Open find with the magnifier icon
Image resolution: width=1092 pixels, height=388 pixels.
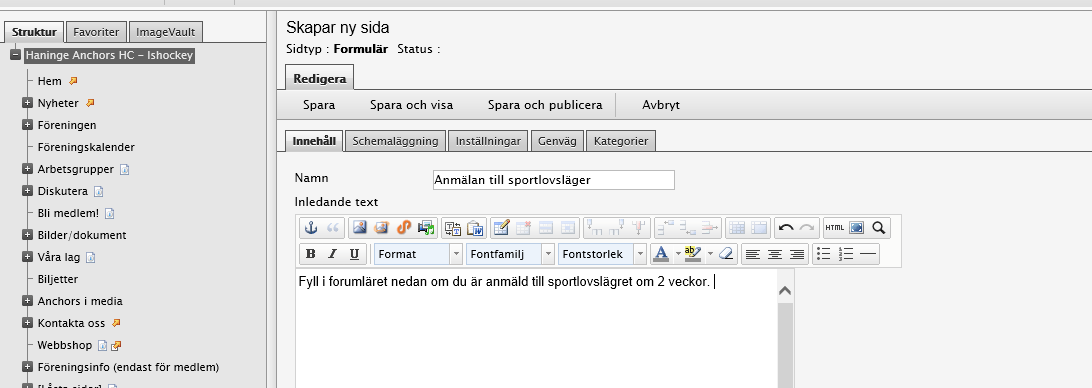tap(879, 228)
